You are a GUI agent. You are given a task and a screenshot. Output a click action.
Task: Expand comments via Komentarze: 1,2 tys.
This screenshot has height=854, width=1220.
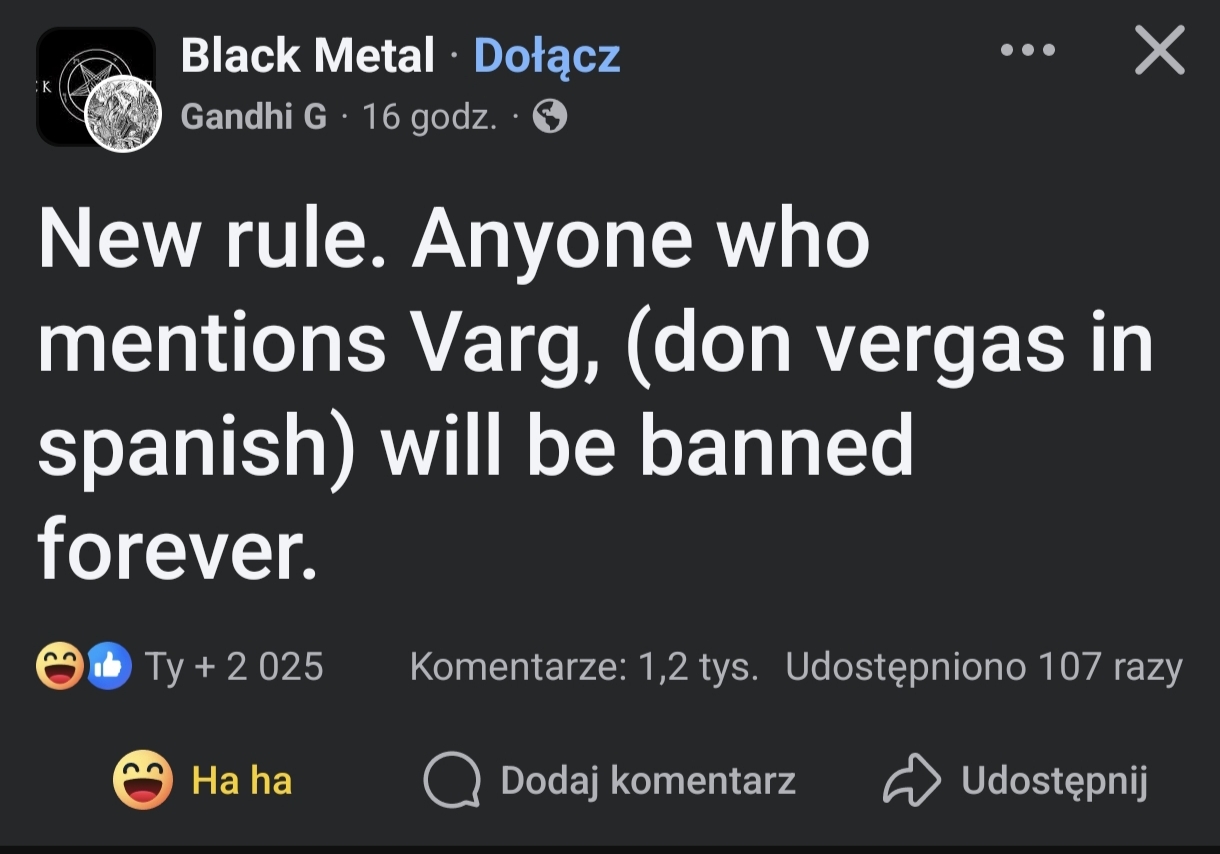coord(584,667)
